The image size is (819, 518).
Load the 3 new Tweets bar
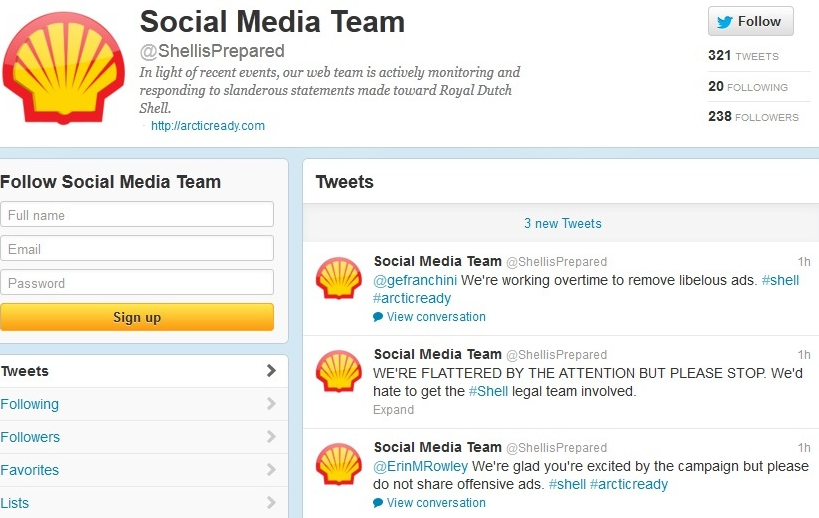point(562,223)
